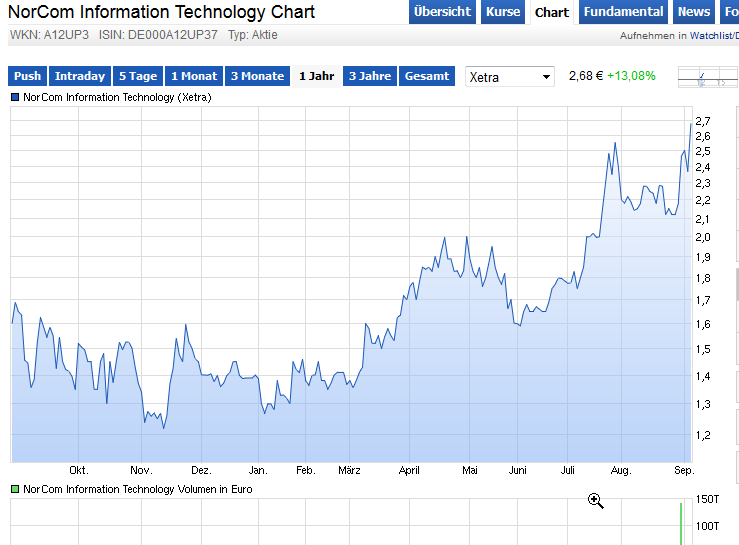The width and height of the screenshot is (739, 545).
Task: Click the Volumen in Euro legend text
Action: pyautogui.click(x=138, y=489)
